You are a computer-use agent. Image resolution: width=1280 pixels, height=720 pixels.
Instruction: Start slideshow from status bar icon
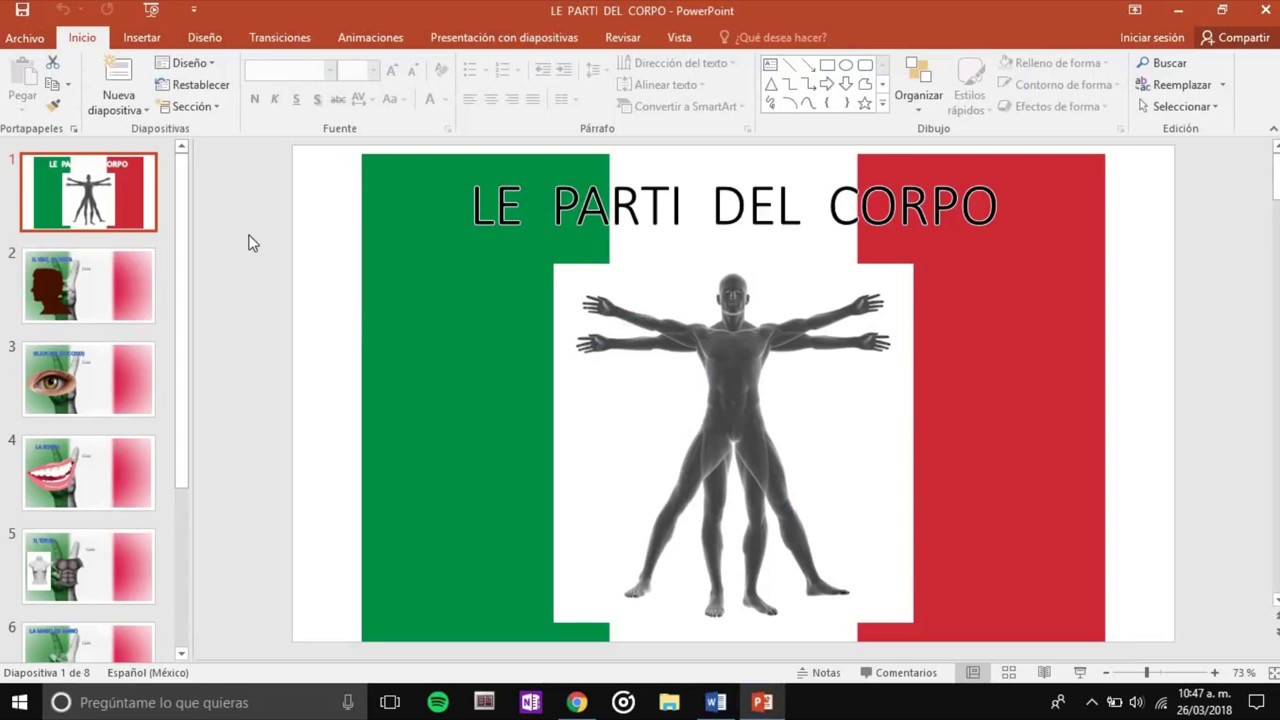coord(1080,673)
